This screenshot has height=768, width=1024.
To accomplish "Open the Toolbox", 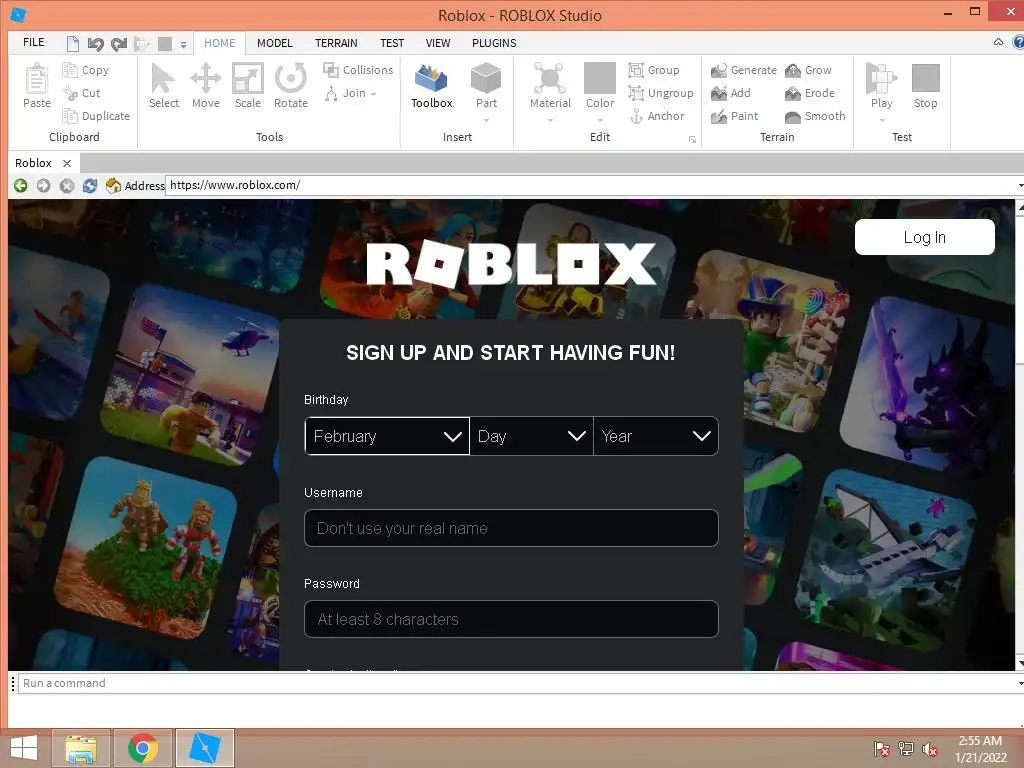I will (432, 86).
